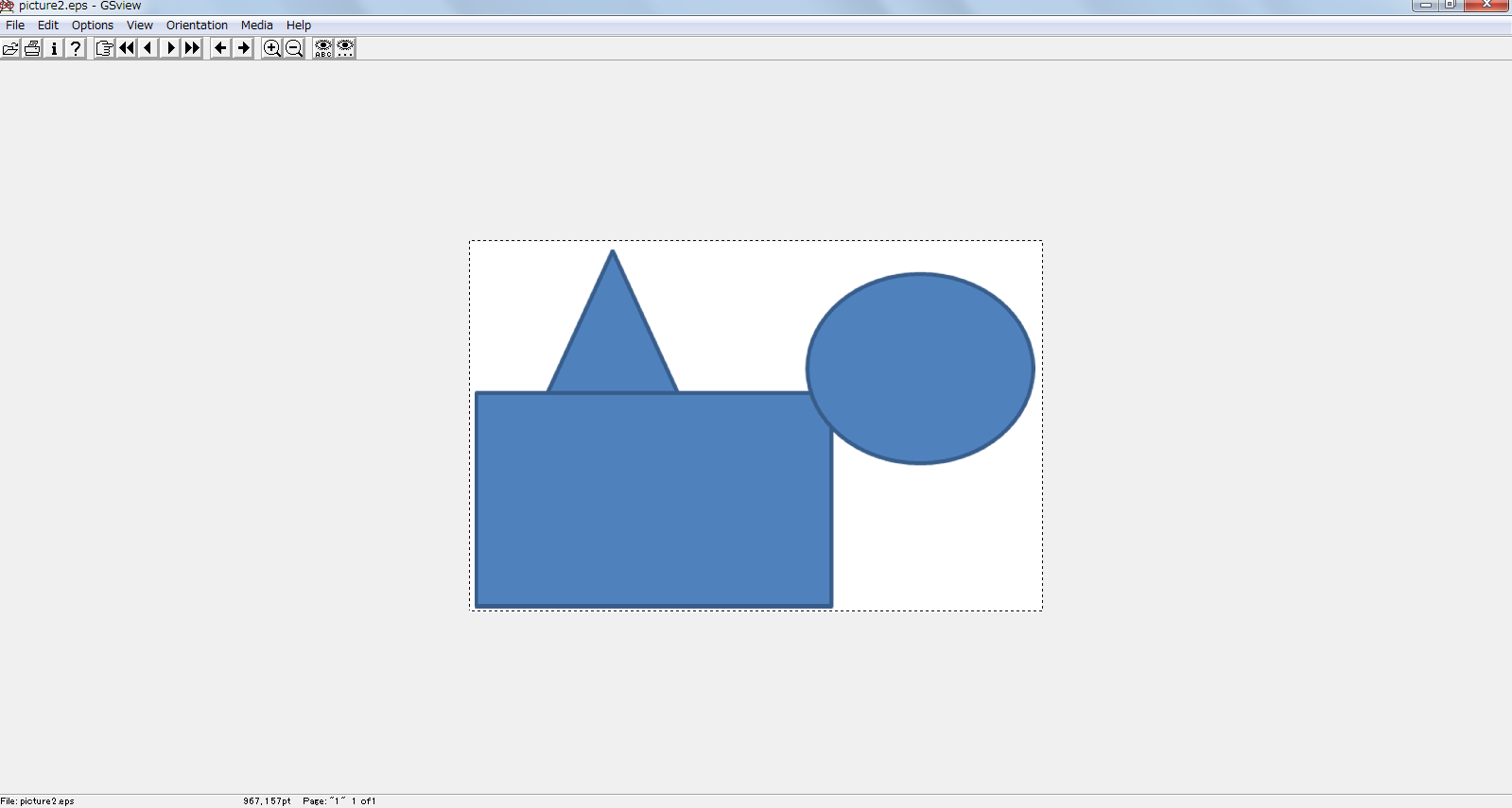Click the Find next eye dots icon
The height and width of the screenshot is (808, 1512).
(345, 48)
